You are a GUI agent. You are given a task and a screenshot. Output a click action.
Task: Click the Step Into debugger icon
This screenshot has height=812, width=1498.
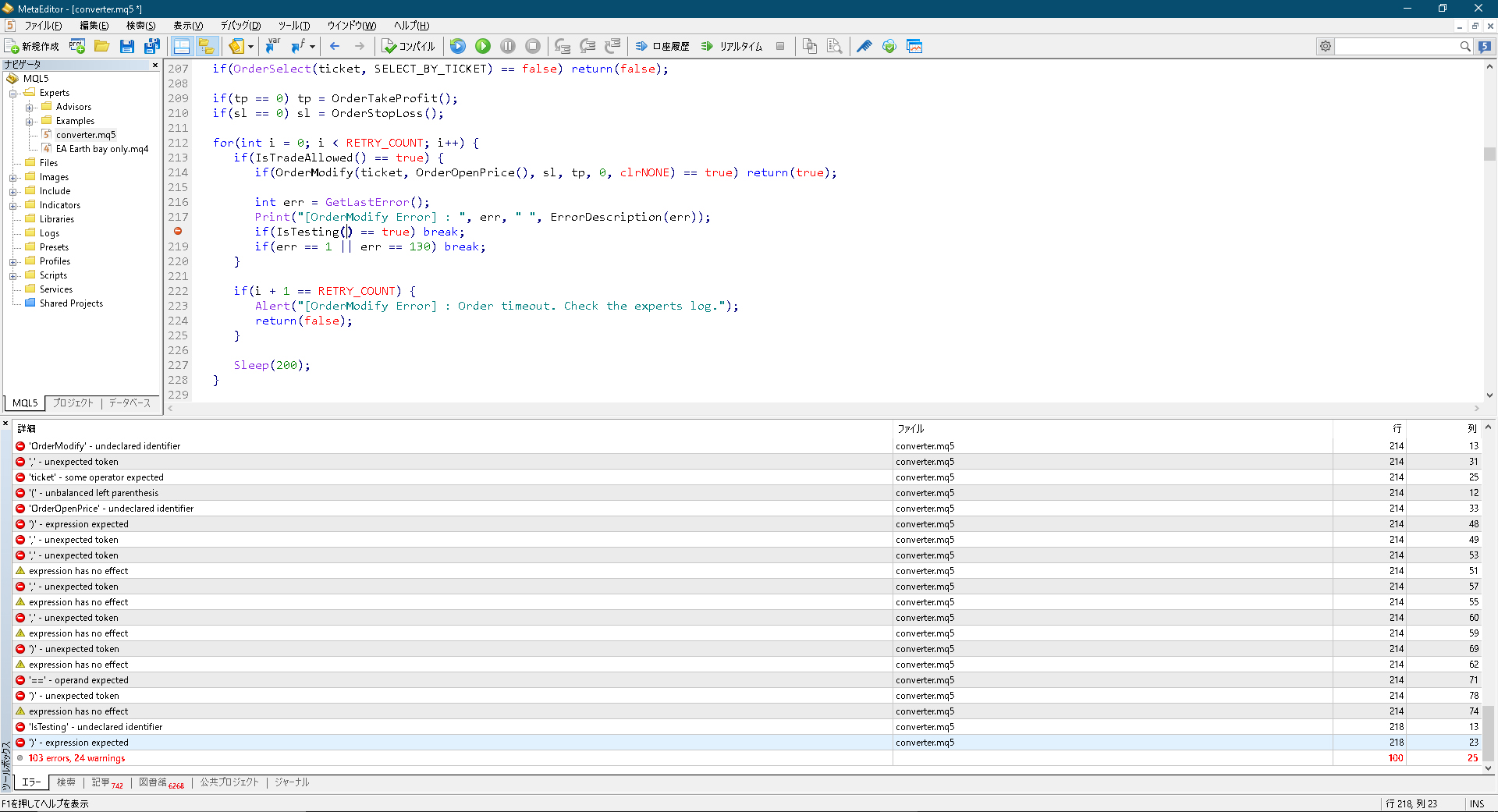click(x=563, y=46)
